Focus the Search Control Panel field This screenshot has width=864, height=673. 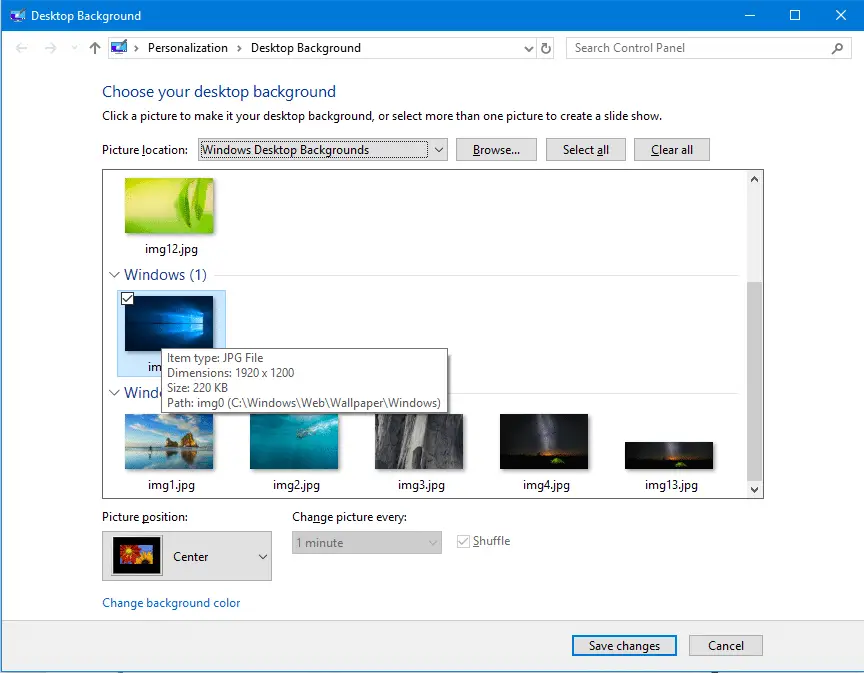(708, 48)
